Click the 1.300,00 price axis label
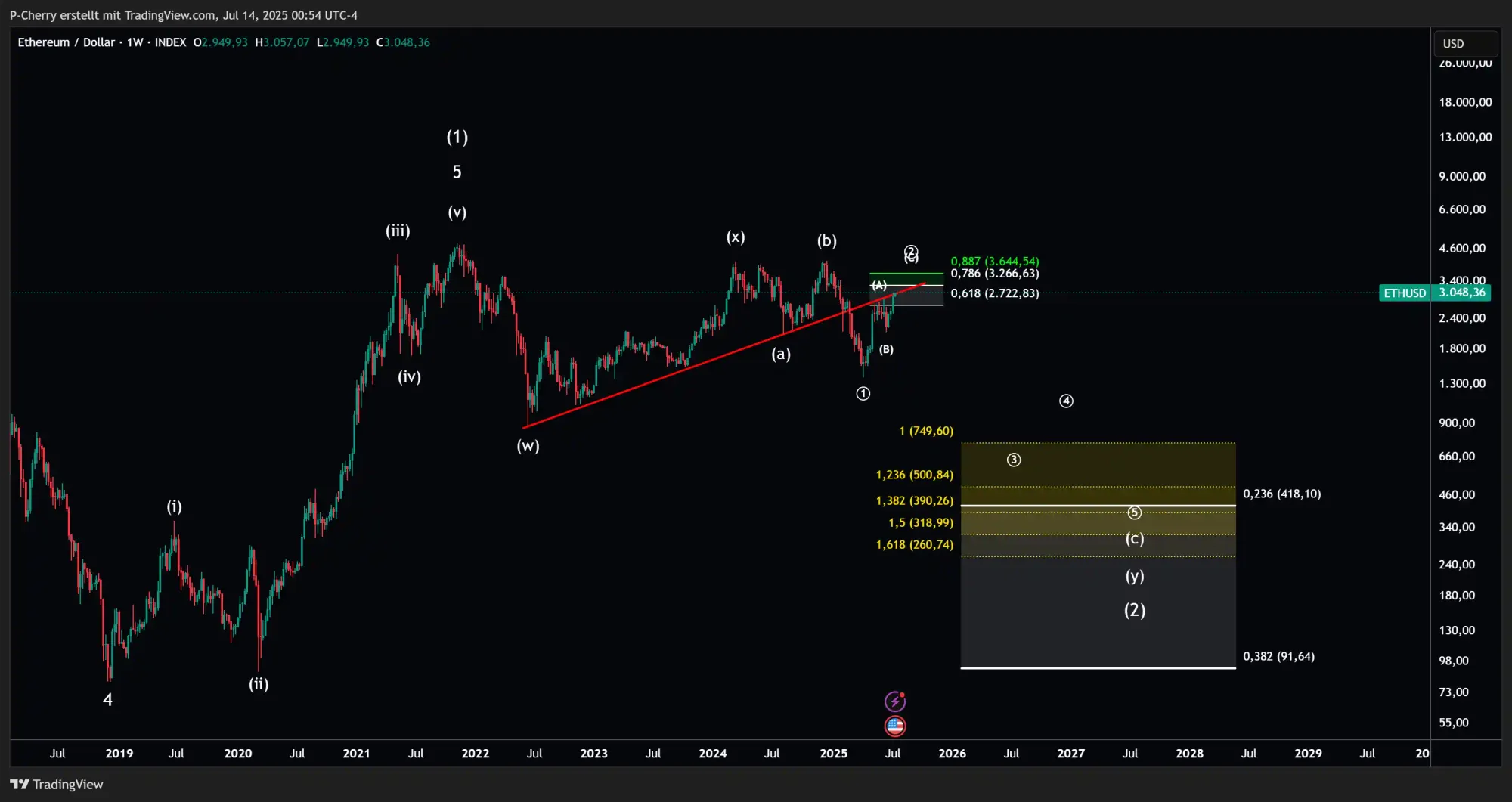1512x802 pixels. pos(1462,383)
